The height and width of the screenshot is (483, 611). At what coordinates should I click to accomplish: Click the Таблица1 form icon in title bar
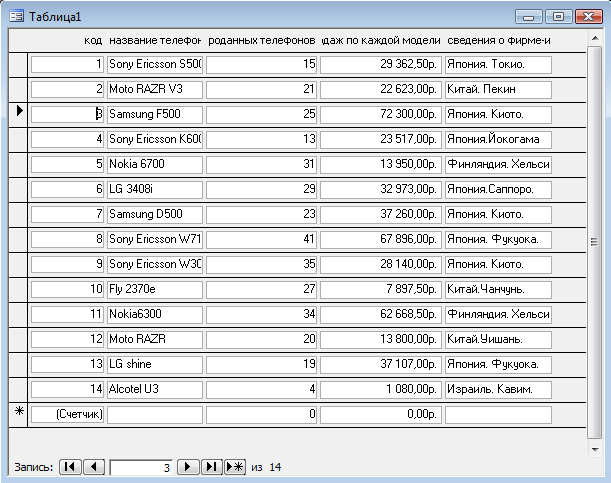[x=16, y=17]
